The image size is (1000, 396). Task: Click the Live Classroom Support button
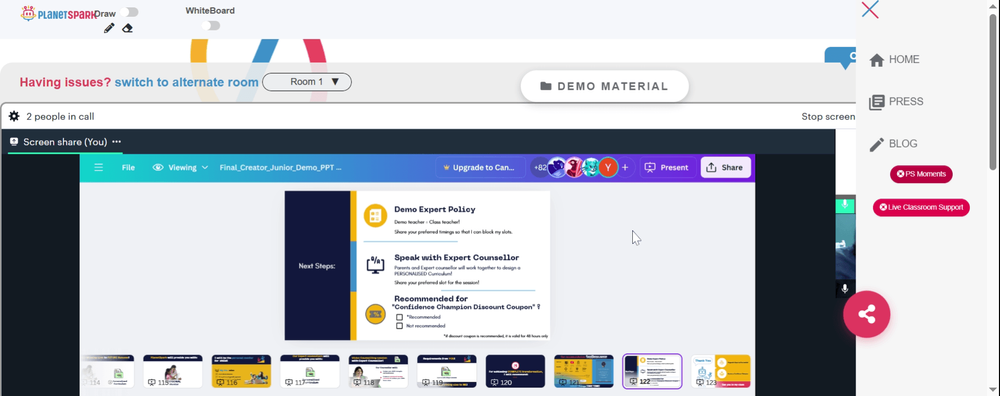click(x=921, y=207)
